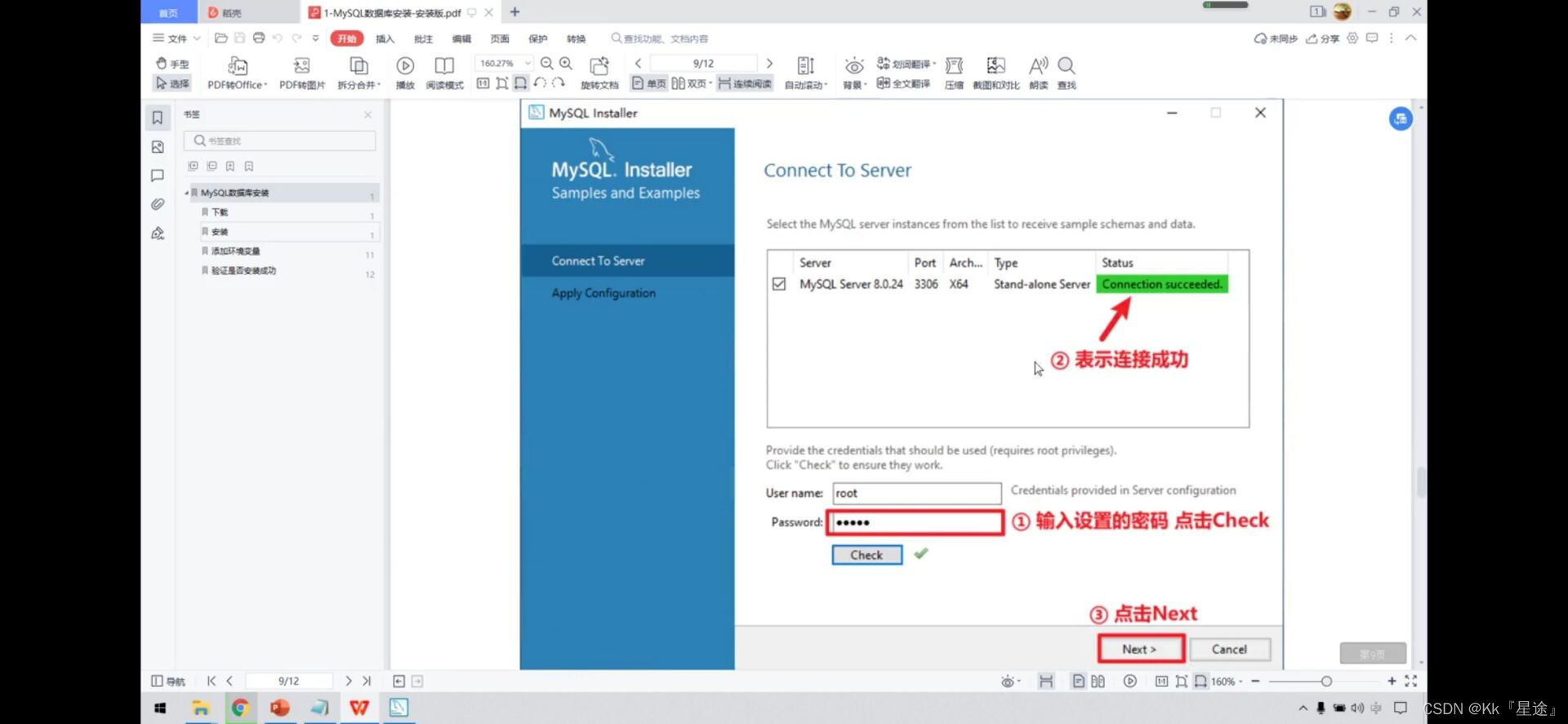Viewport: 1568px width, 724px height.
Task: Toggle MySQL Server 8.0.24 checkbox
Action: click(779, 284)
